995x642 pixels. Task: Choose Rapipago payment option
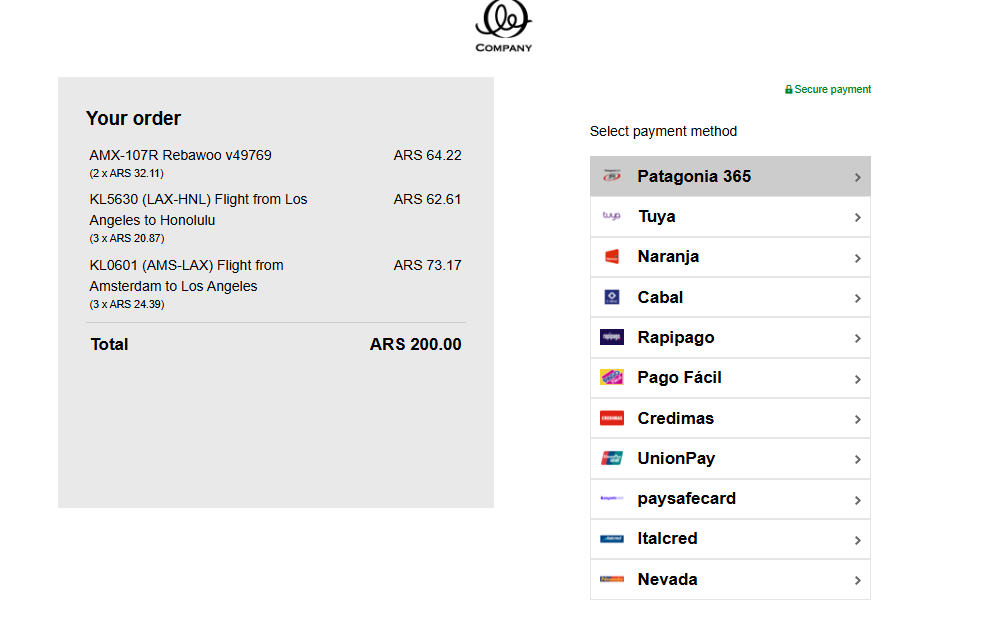pyautogui.click(x=730, y=337)
